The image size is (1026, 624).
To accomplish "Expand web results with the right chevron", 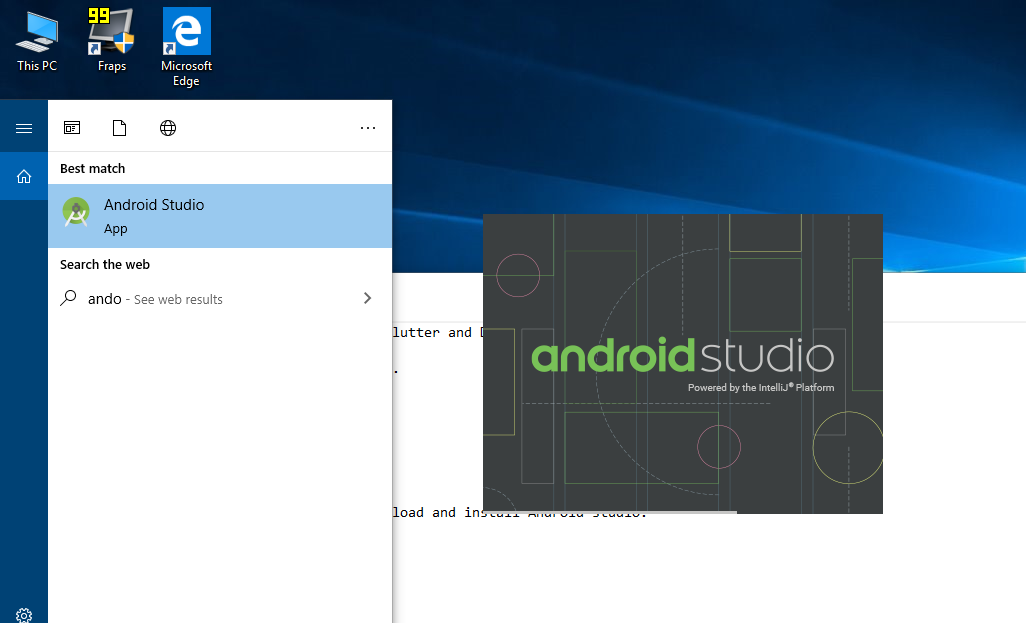I will coord(367,298).
